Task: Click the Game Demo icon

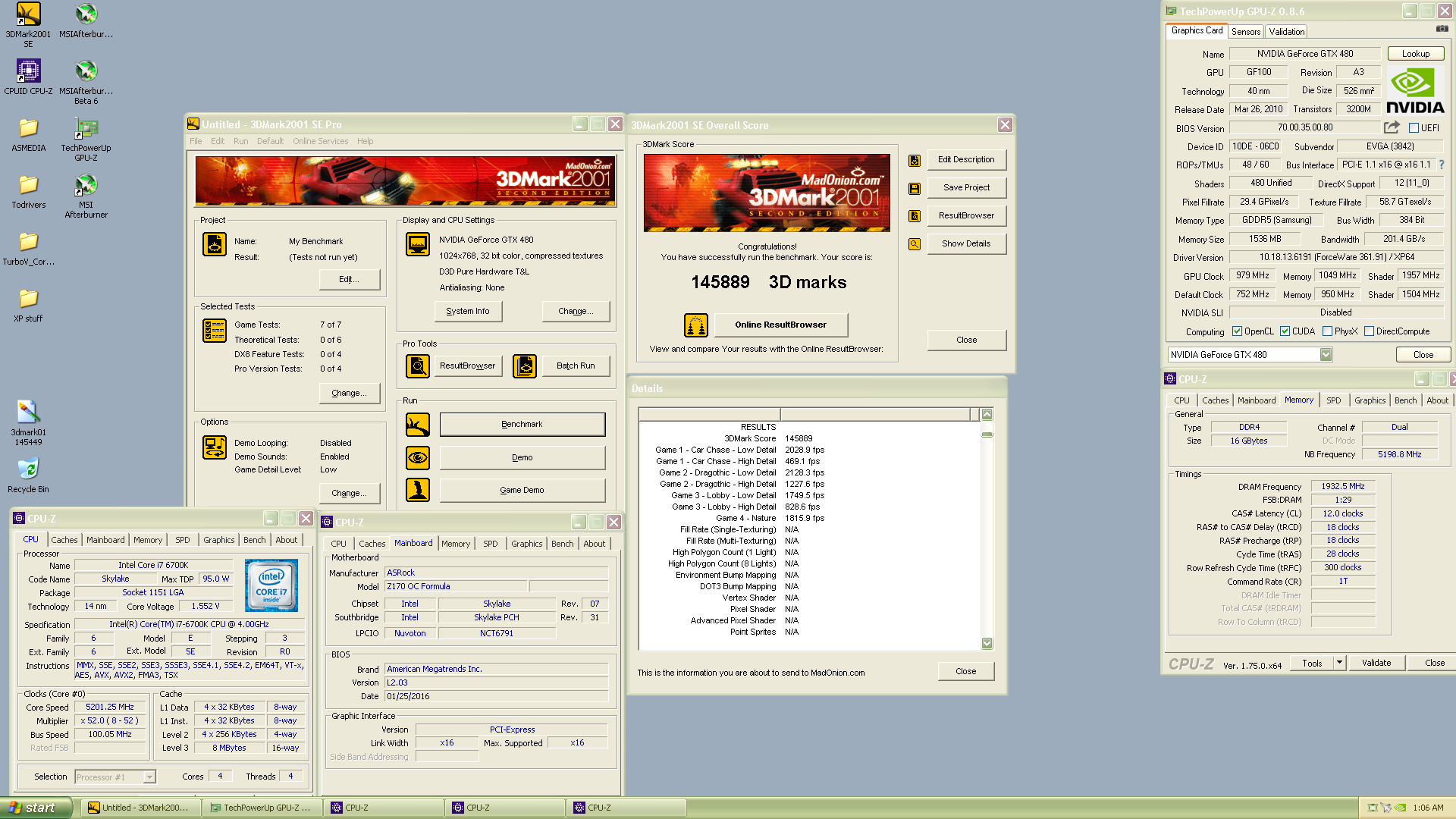Action: click(418, 490)
